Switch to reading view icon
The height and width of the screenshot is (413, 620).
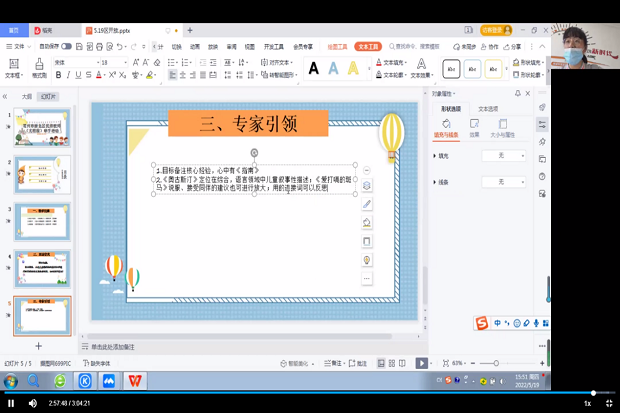tap(402, 363)
